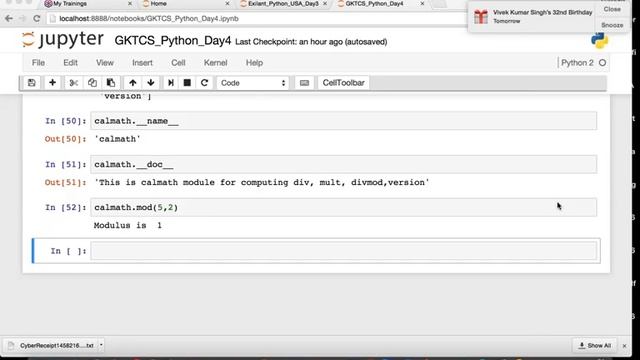Open the command palette keyboard icon
640x360 pixels.
(x=304, y=83)
